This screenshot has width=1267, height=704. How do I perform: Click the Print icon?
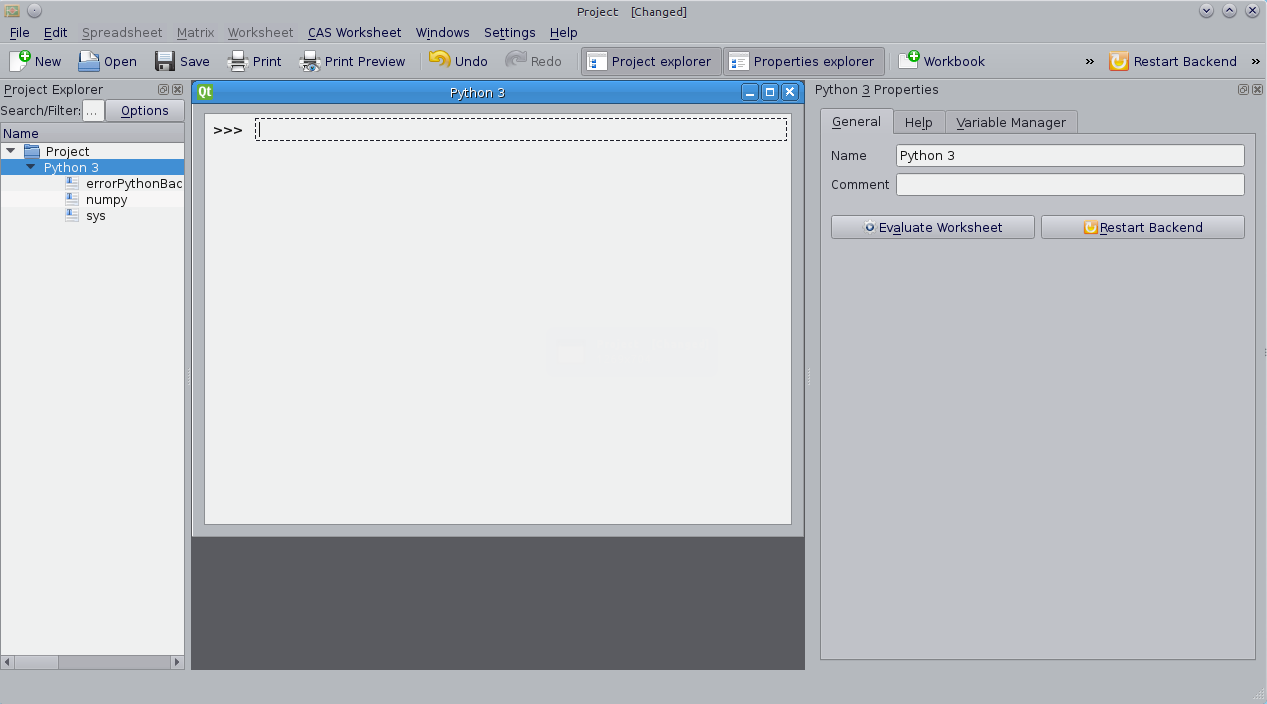coord(236,61)
